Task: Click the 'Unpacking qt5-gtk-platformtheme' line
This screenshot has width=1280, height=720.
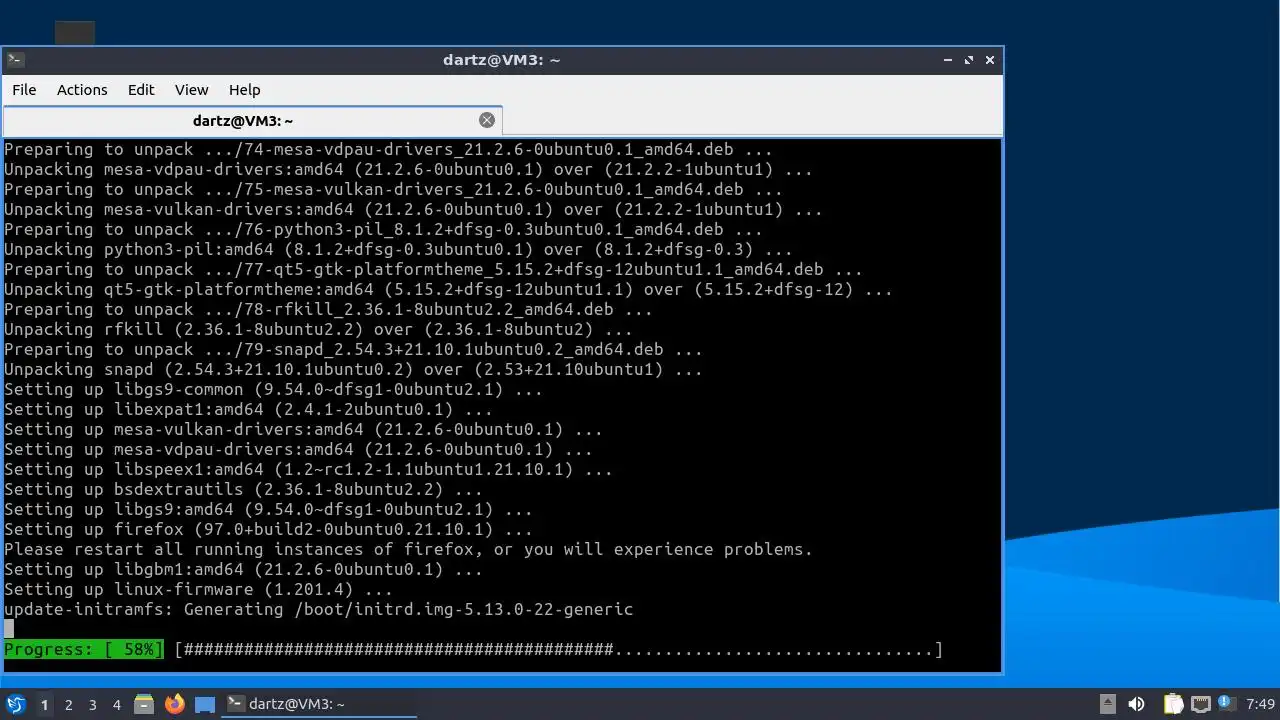Action: (448, 289)
